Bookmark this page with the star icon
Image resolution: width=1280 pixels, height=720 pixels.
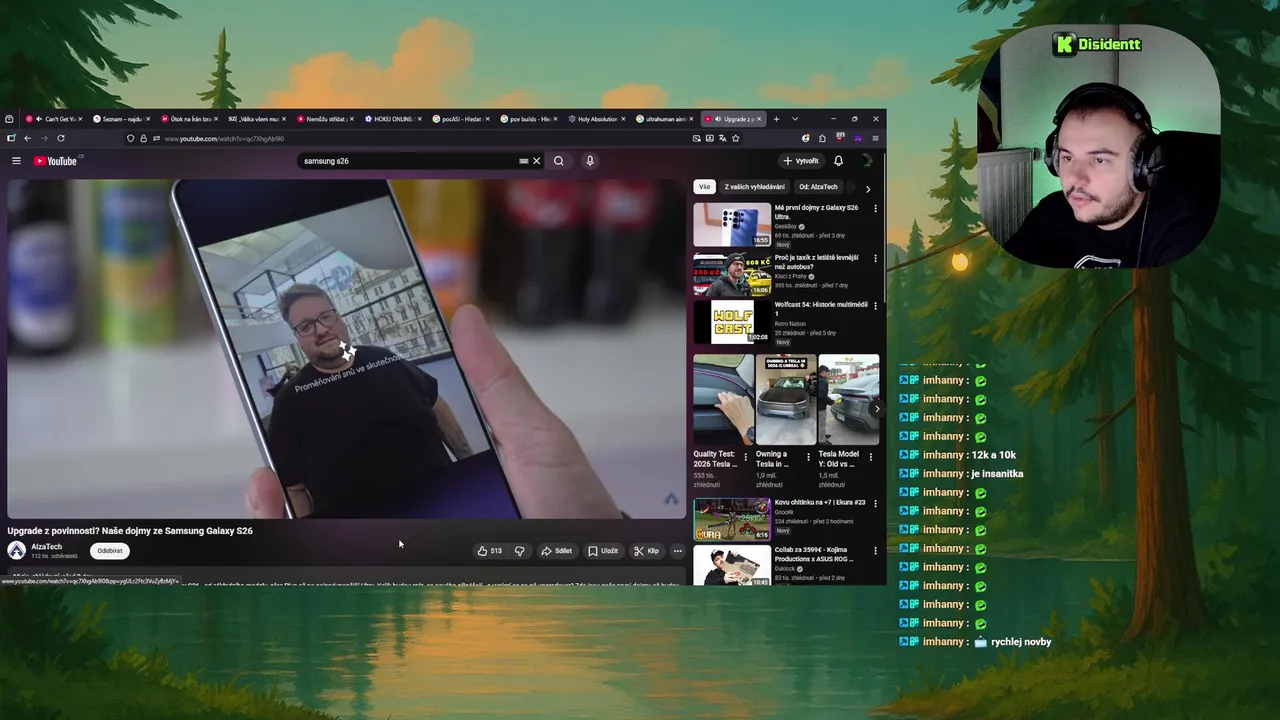(x=736, y=138)
